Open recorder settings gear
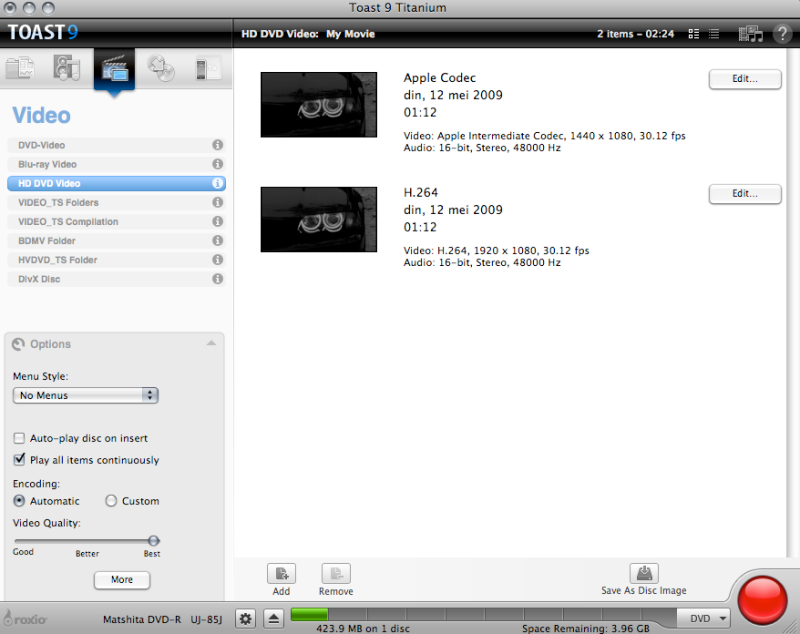 (x=245, y=619)
